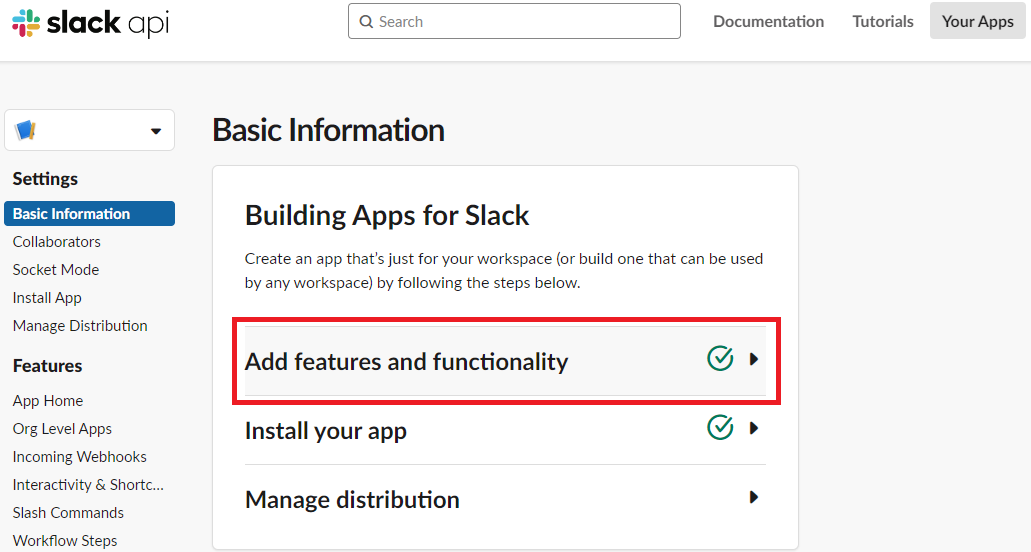
Task: Go to Slash Commands feature
Action: pos(68,513)
